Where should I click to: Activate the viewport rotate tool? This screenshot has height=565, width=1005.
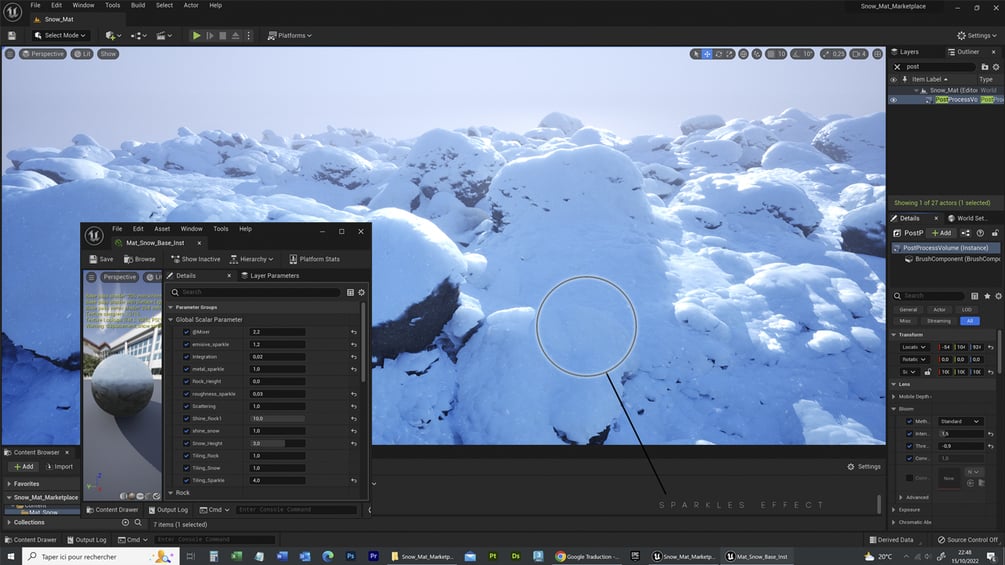click(718, 54)
